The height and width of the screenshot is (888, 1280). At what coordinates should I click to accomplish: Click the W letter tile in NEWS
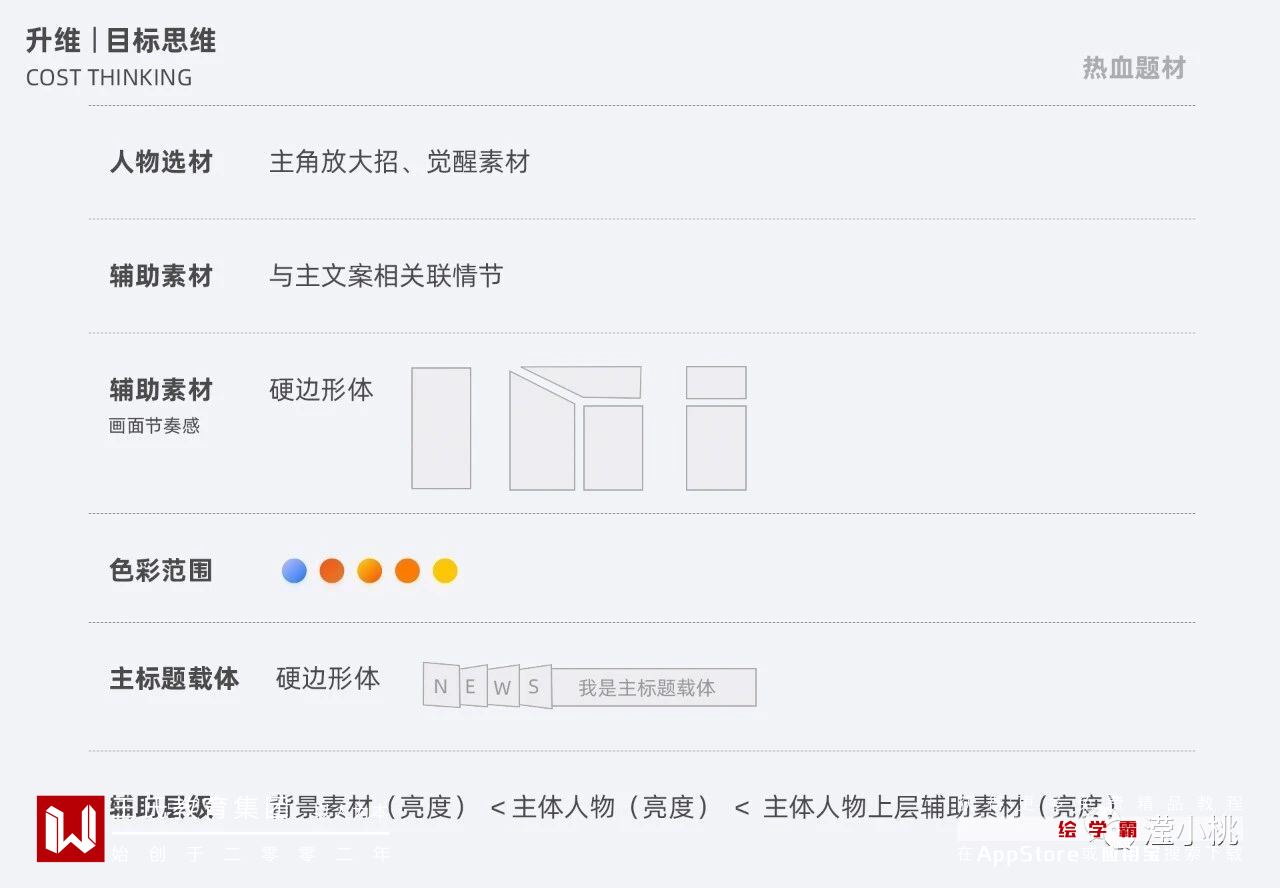click(503, 687)
